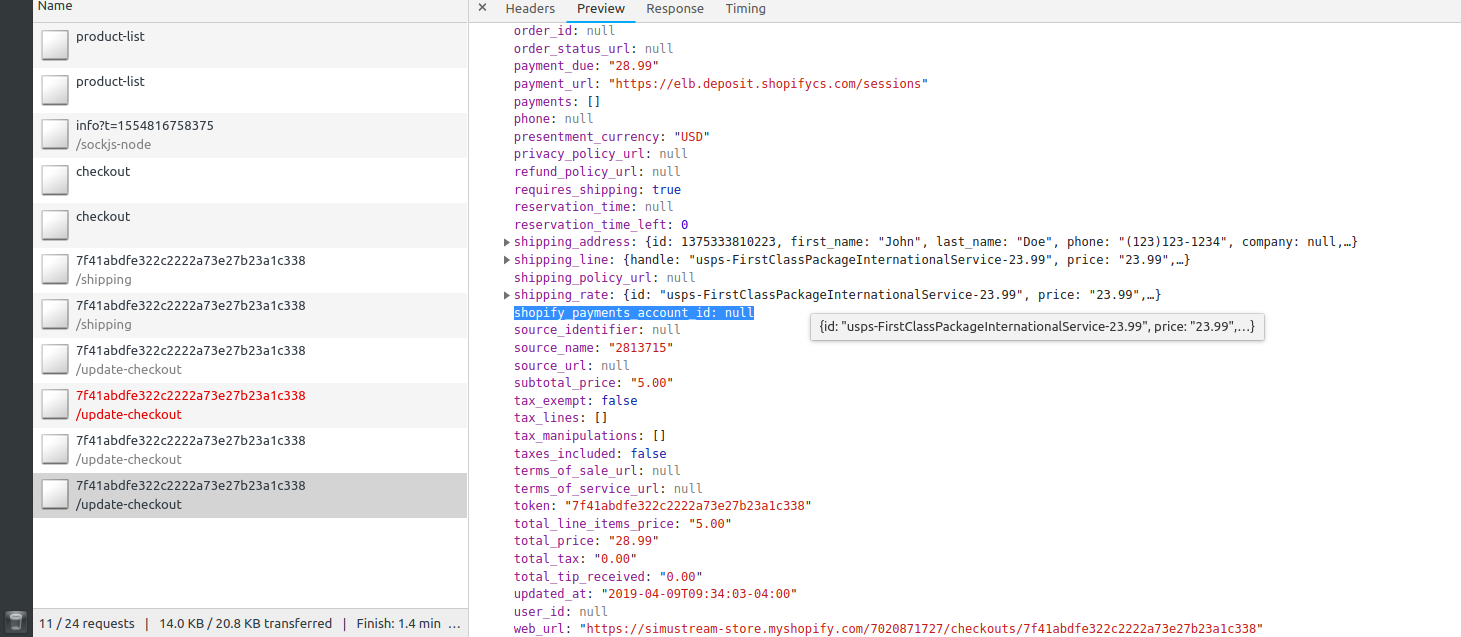The image size is (1461, 637).
Task: Click the total_tip_received "0.00" value
Action: click(680, 577)
